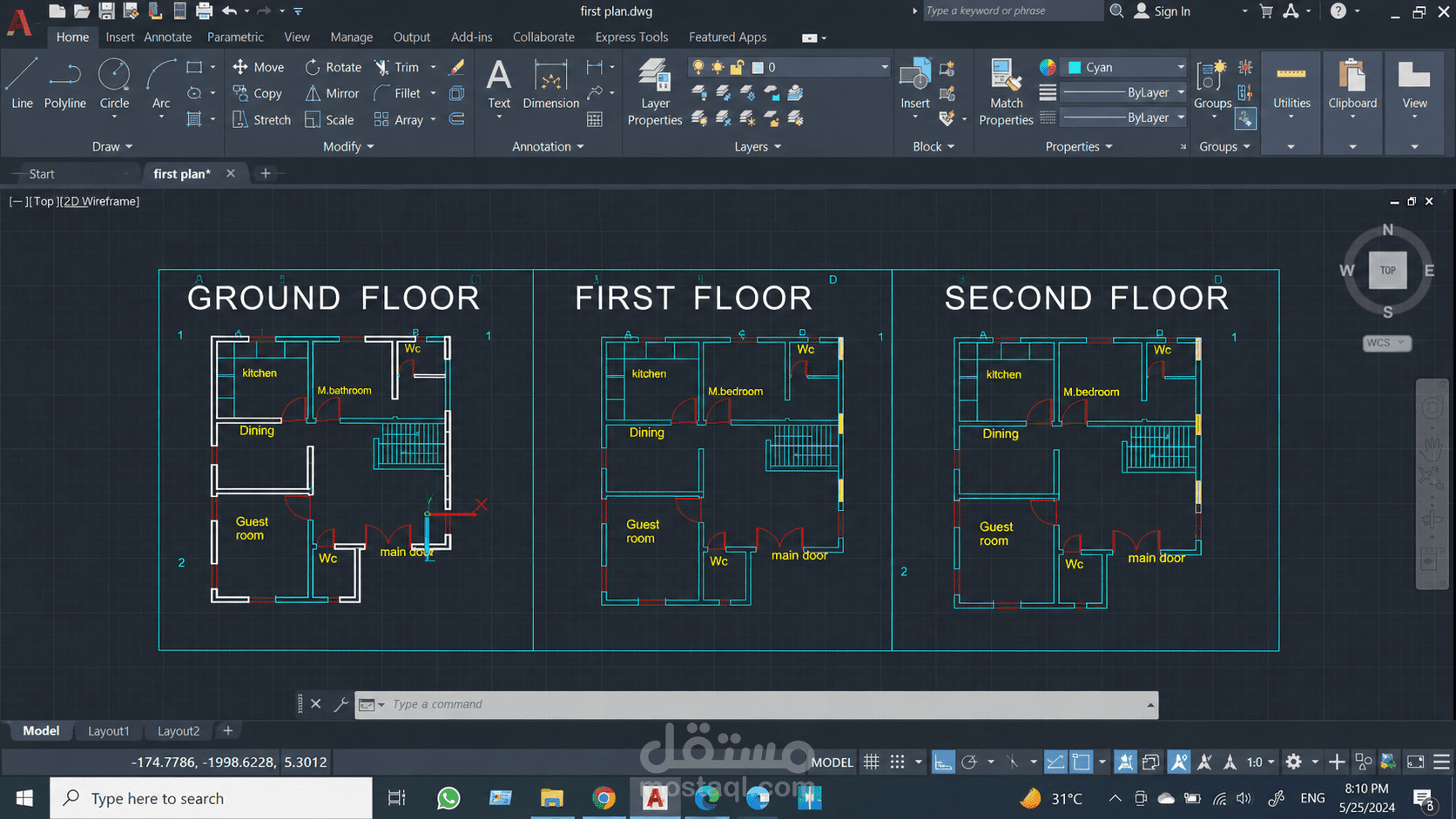Open the Express Tools tab
The image size is (1456, 819).
[631, 37]
